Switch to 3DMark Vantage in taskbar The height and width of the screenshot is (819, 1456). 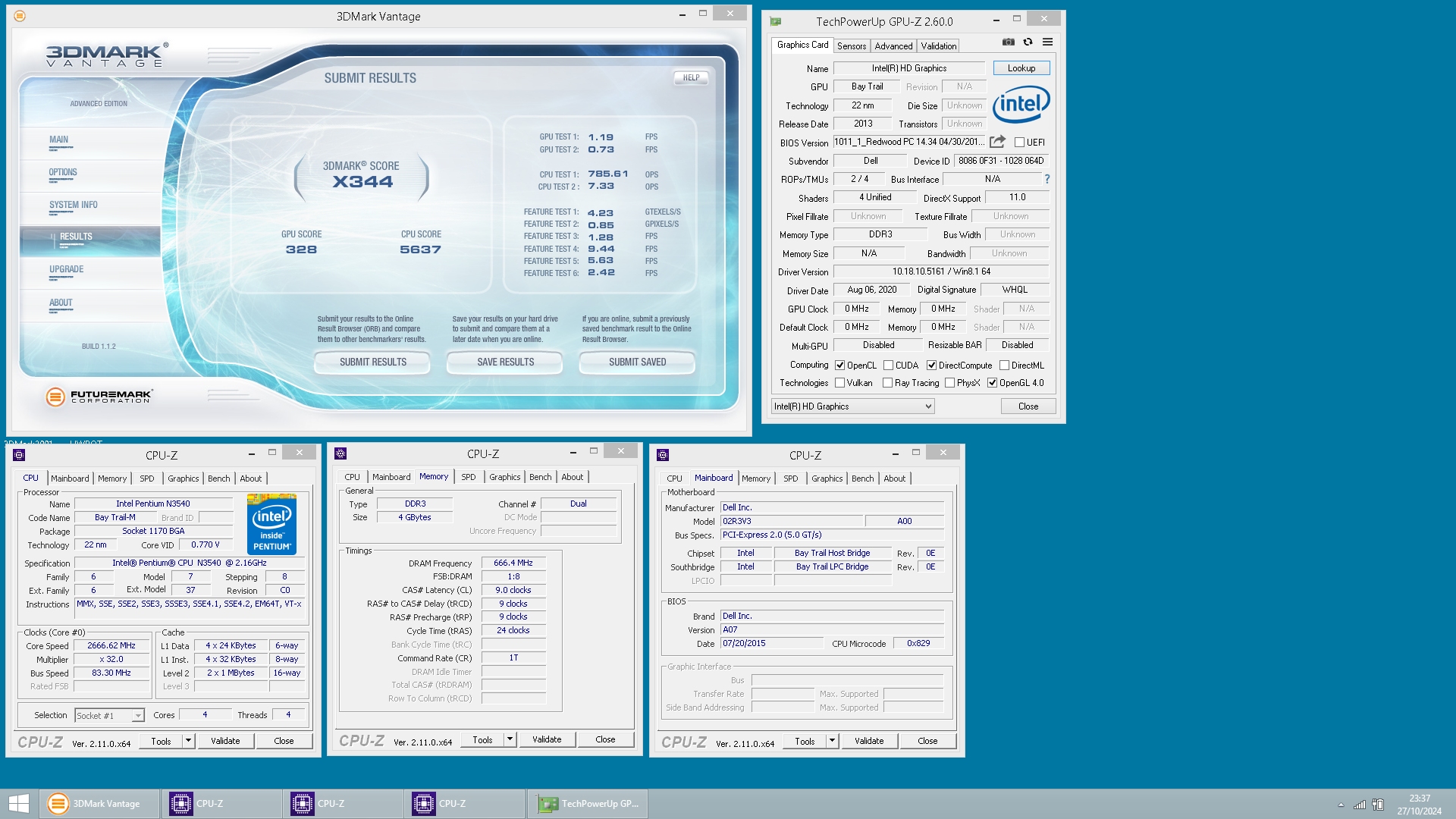click(x=99, y=804)
